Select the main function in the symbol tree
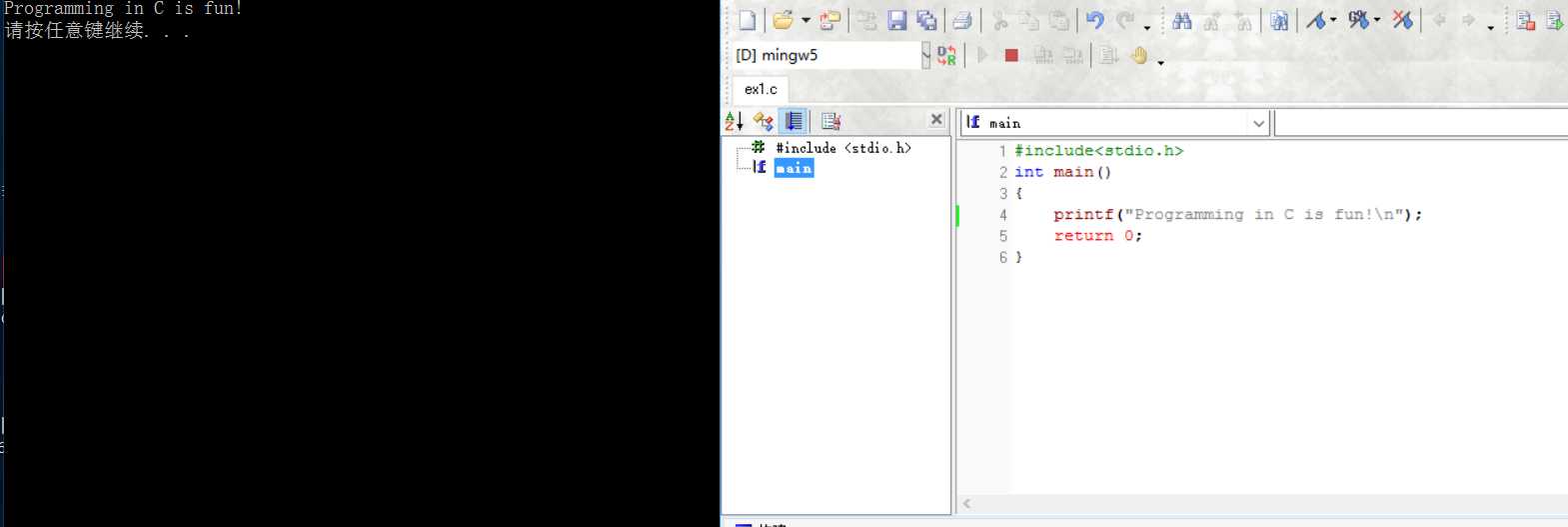Image resolution: width=1568 pixels, height=527 pixels. click(793, 168)
